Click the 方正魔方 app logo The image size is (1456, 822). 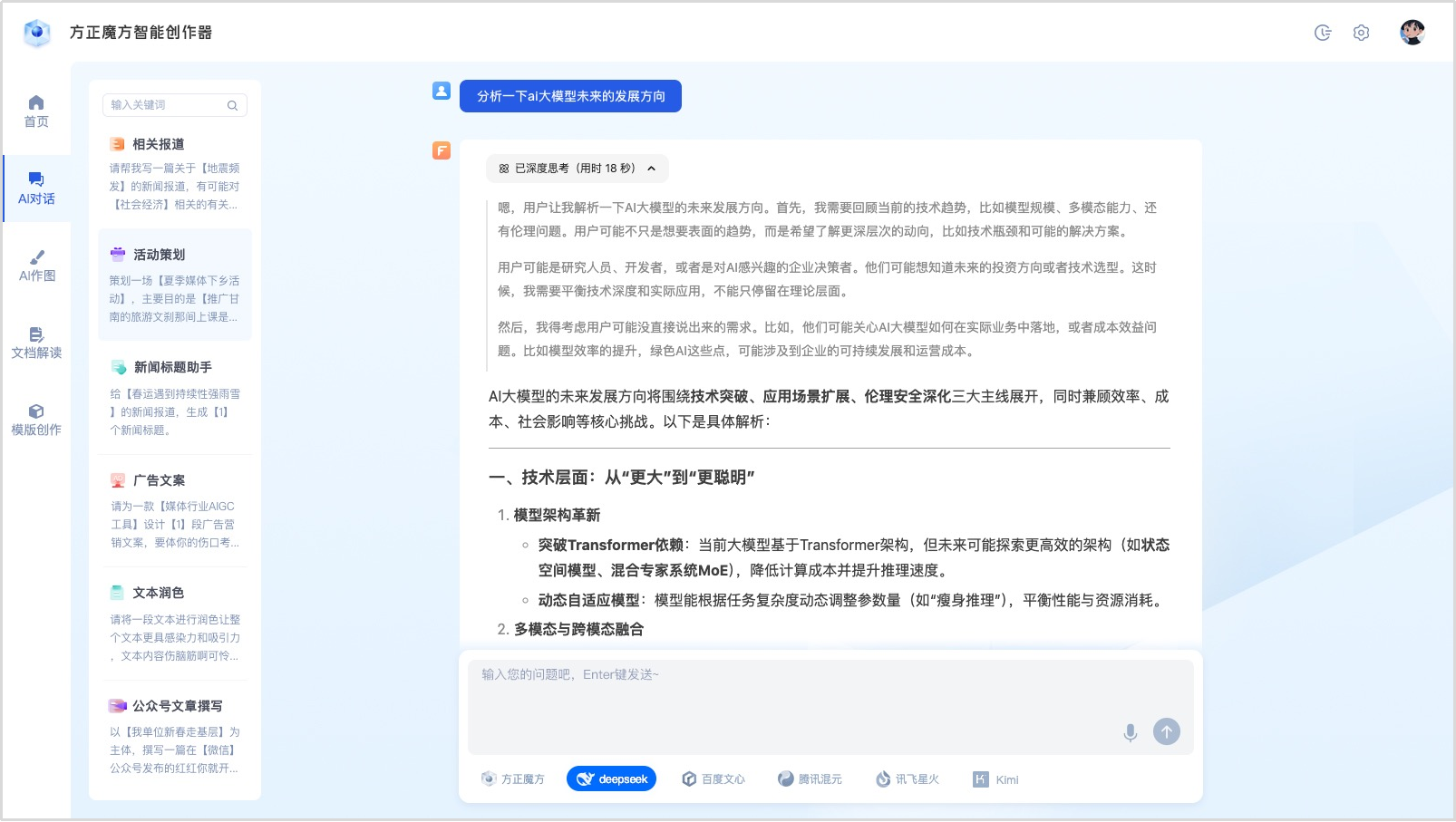[x=37, y=33]
